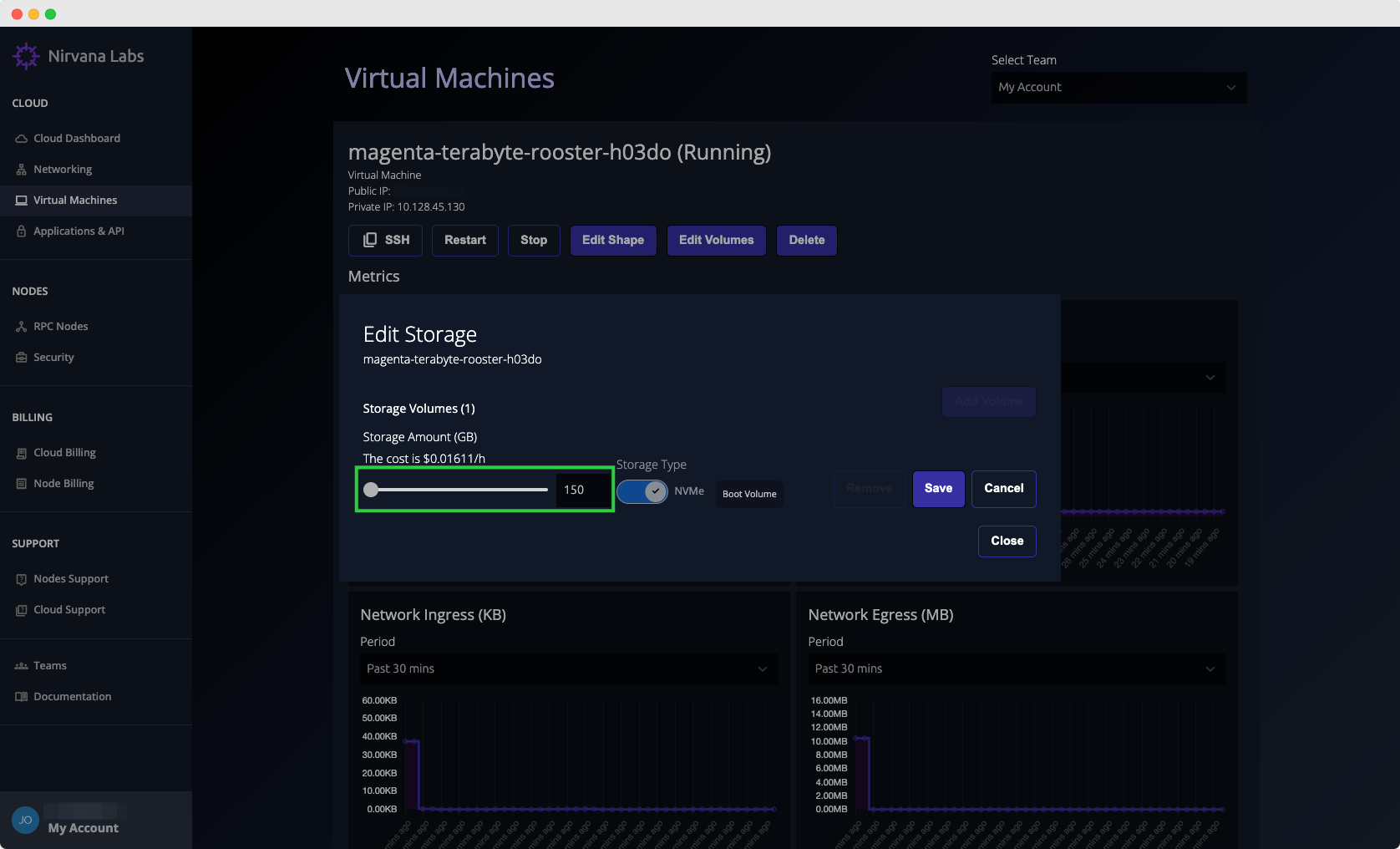
Task: Click the RPC Nodes icon
Action: pyautogui.click(x=22, y=327)
